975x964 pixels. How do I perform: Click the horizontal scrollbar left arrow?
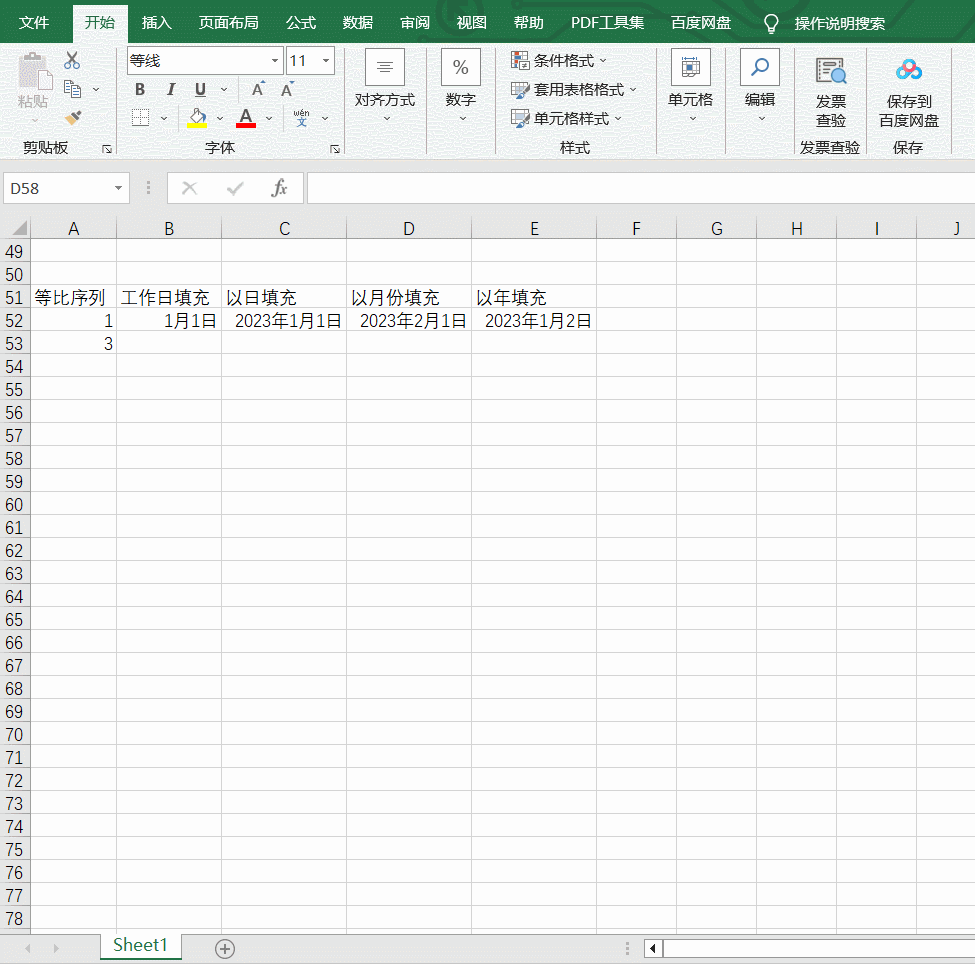(653, 948)
